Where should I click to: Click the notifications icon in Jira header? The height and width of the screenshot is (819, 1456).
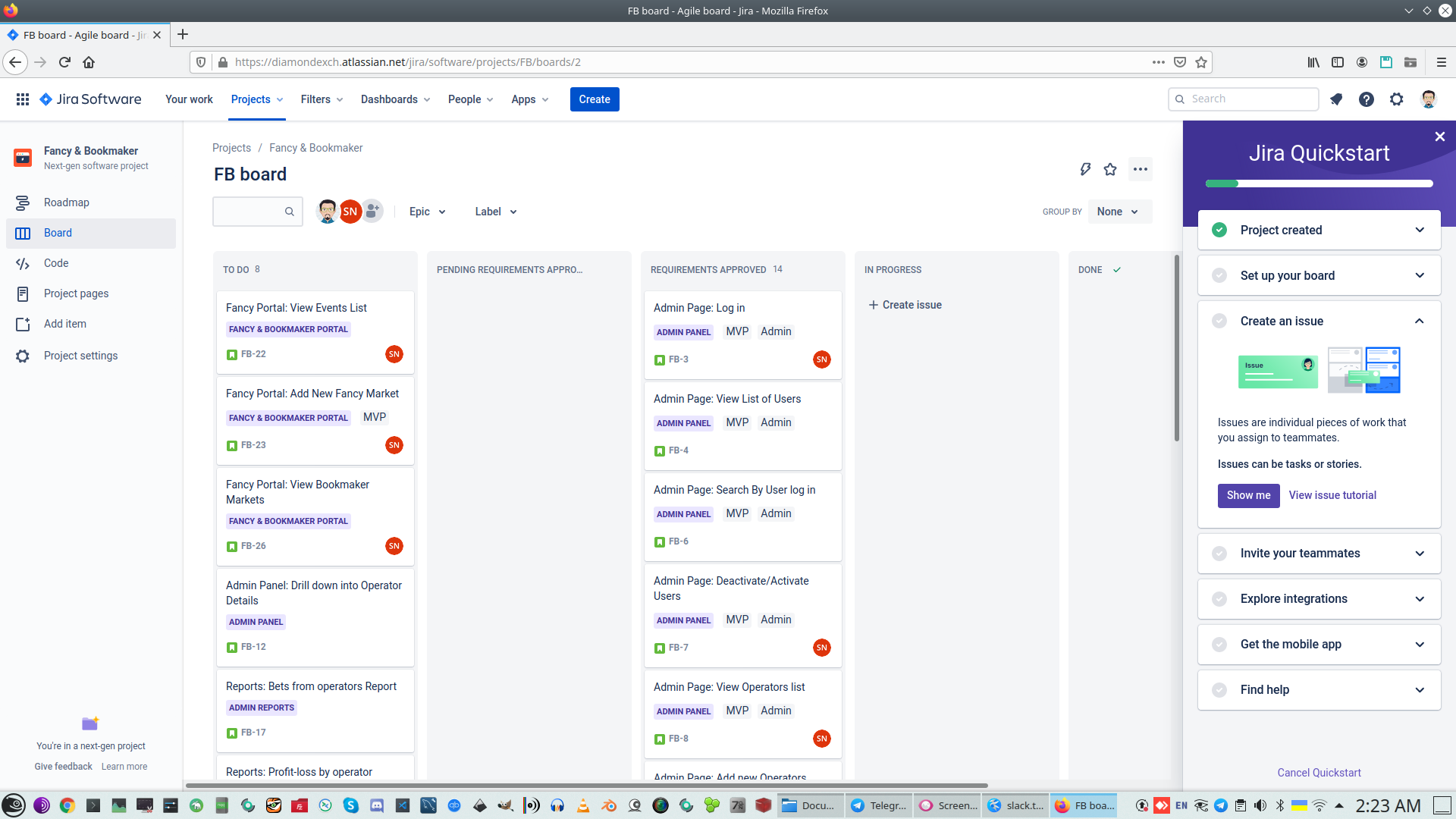(1336, 99)
